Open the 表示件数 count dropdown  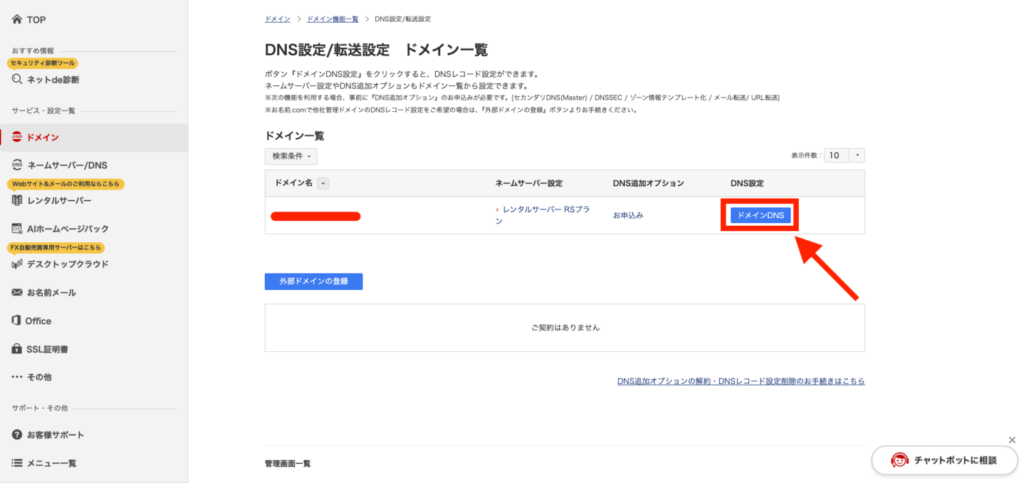point(843,156)
